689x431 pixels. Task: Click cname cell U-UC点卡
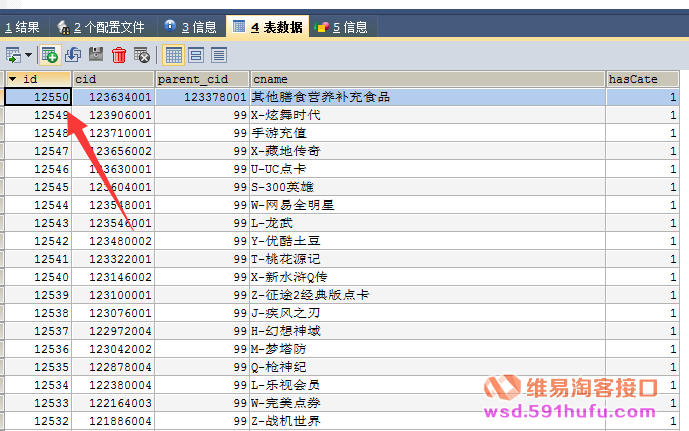(428, 169)
